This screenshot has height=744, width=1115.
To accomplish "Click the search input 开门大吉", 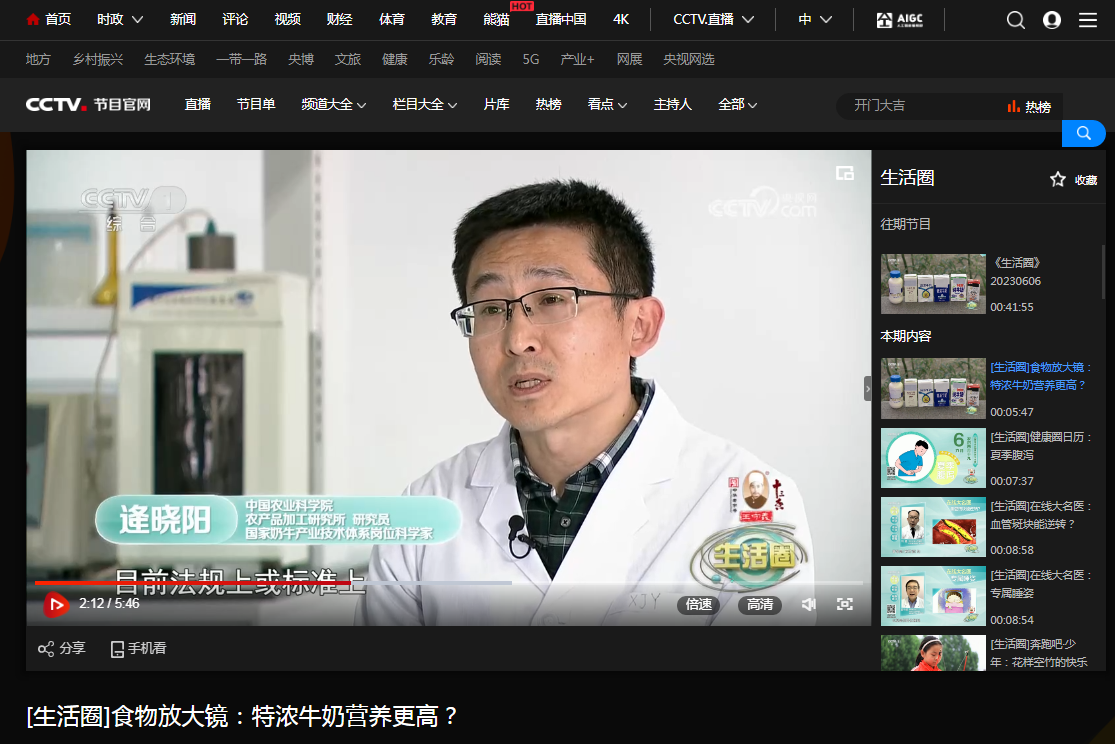I will [x=921, y=106].
